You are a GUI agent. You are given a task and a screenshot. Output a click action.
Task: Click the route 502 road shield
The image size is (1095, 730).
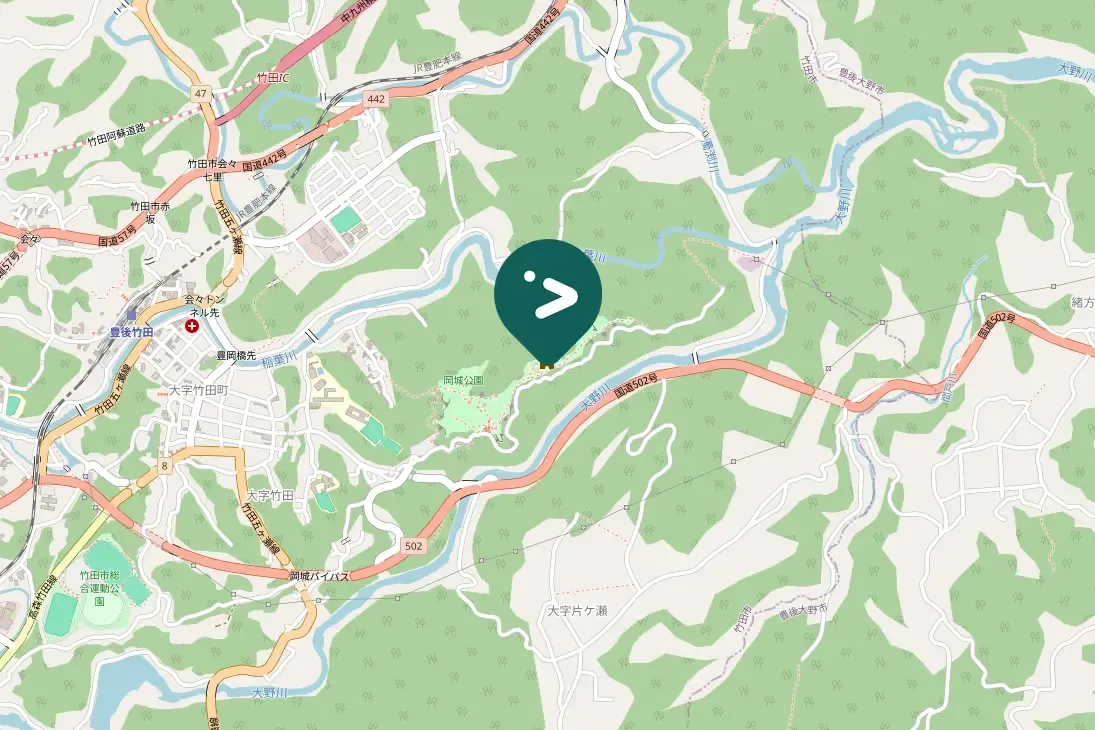[x=413, y=546]
